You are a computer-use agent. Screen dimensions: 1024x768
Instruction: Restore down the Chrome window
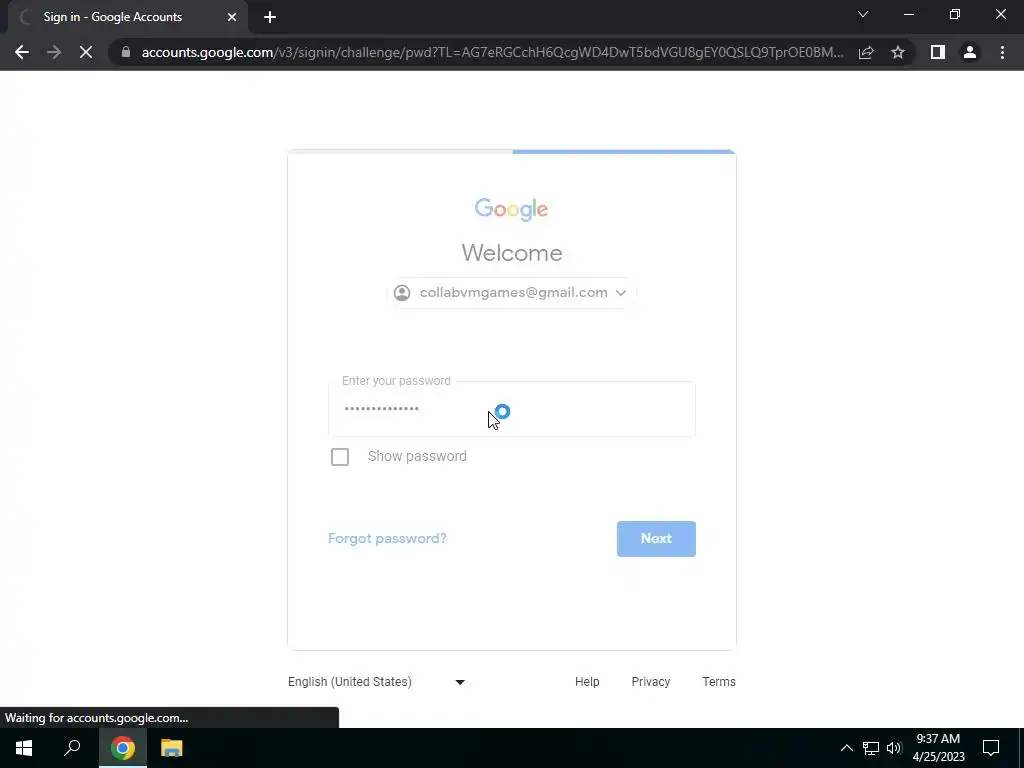pos(955,14)
